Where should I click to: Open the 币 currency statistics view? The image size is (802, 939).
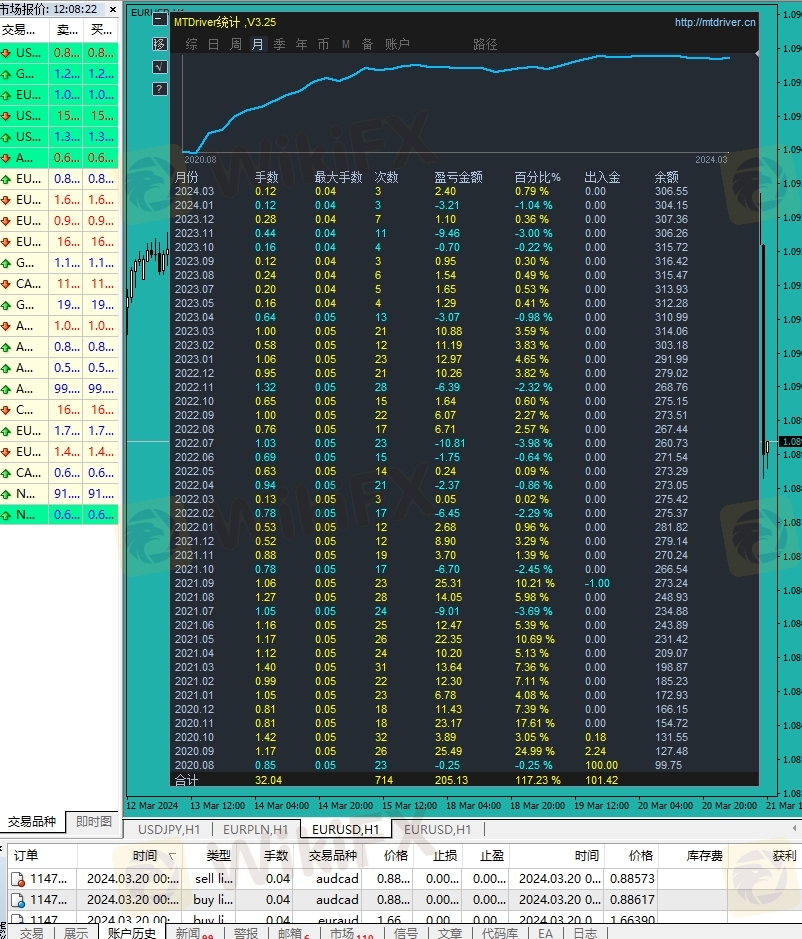[x=323, y=44]
